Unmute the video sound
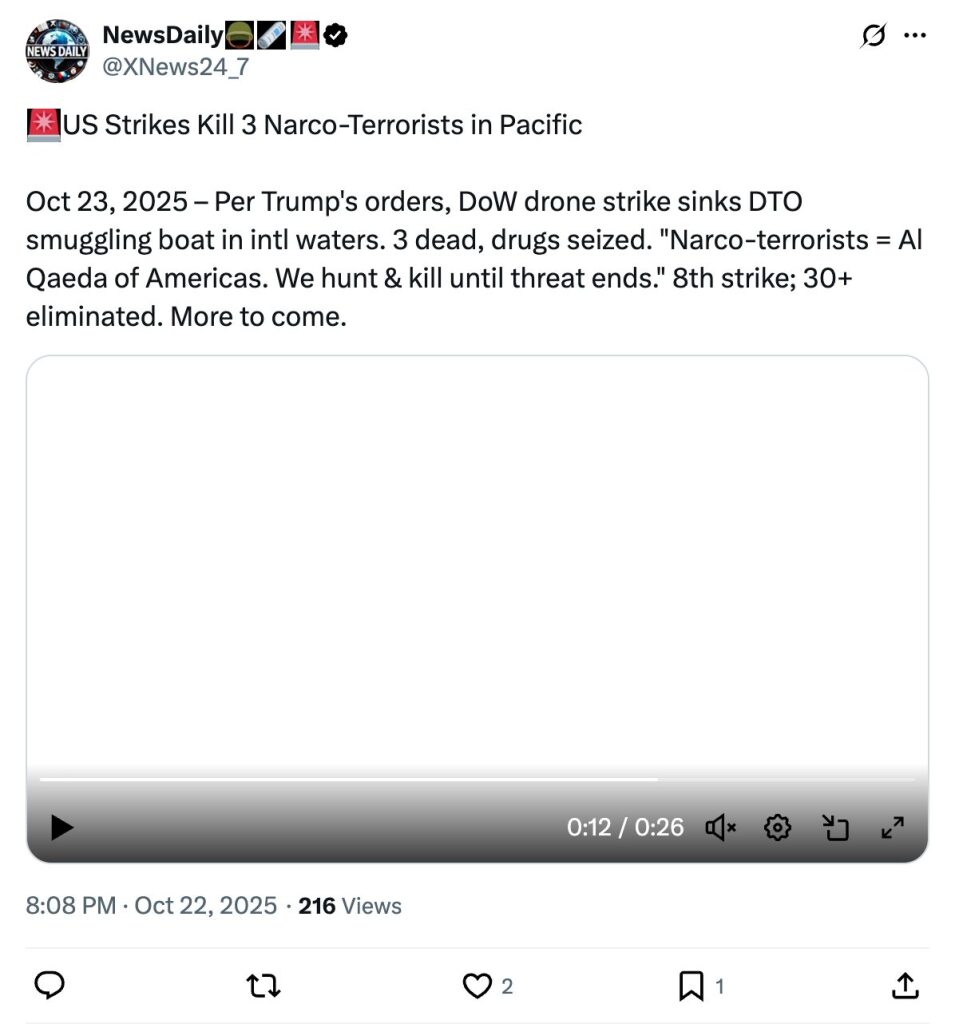Screen dimensions: 955x1024 [x=720, y=827]
